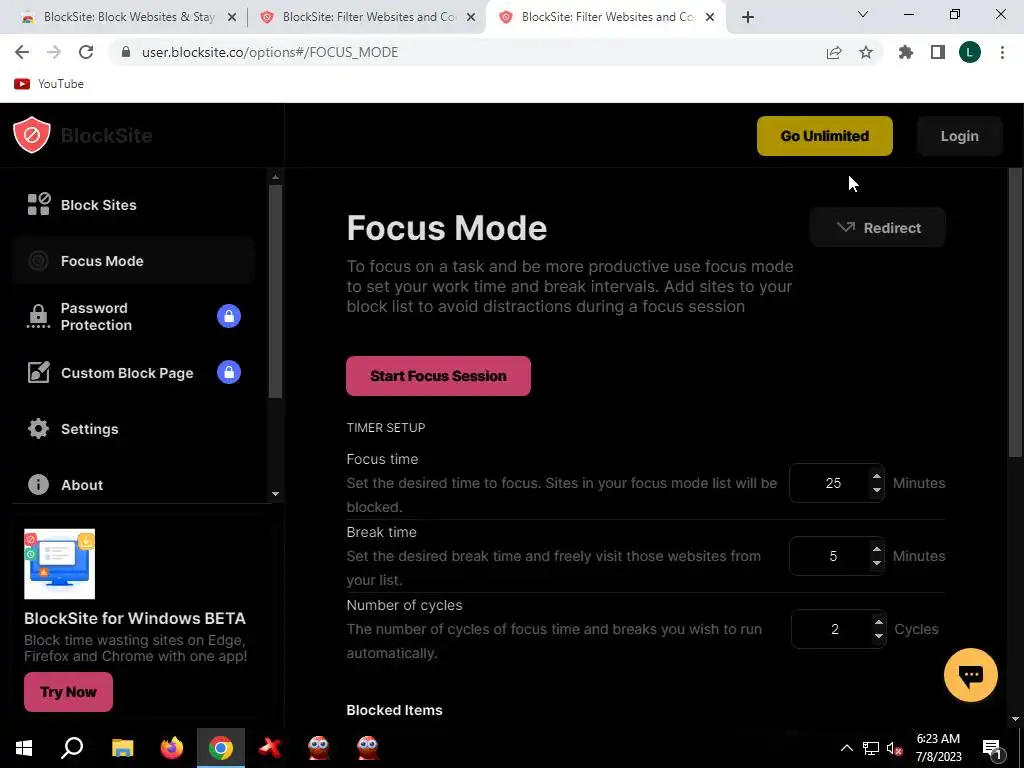Increase Focus time with up arrow

coord(876,476)
